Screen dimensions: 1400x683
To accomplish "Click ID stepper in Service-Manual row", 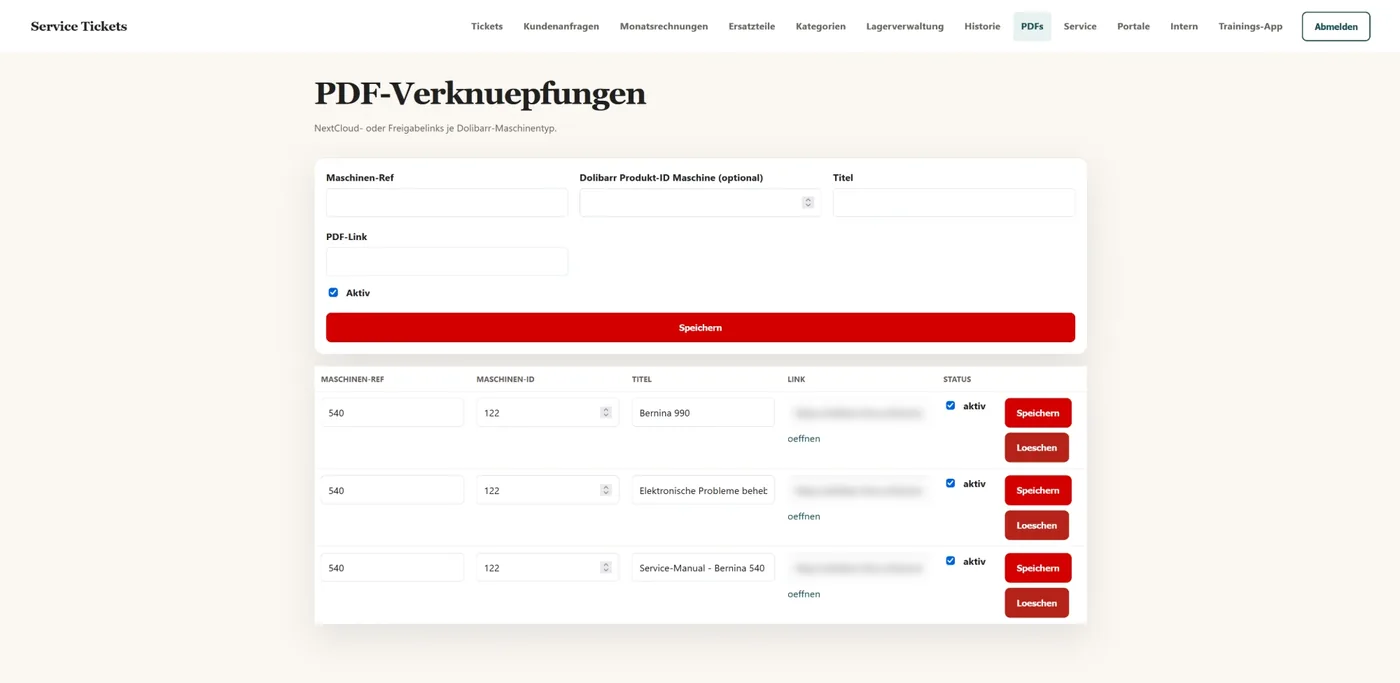I will (x=605, y=567).
